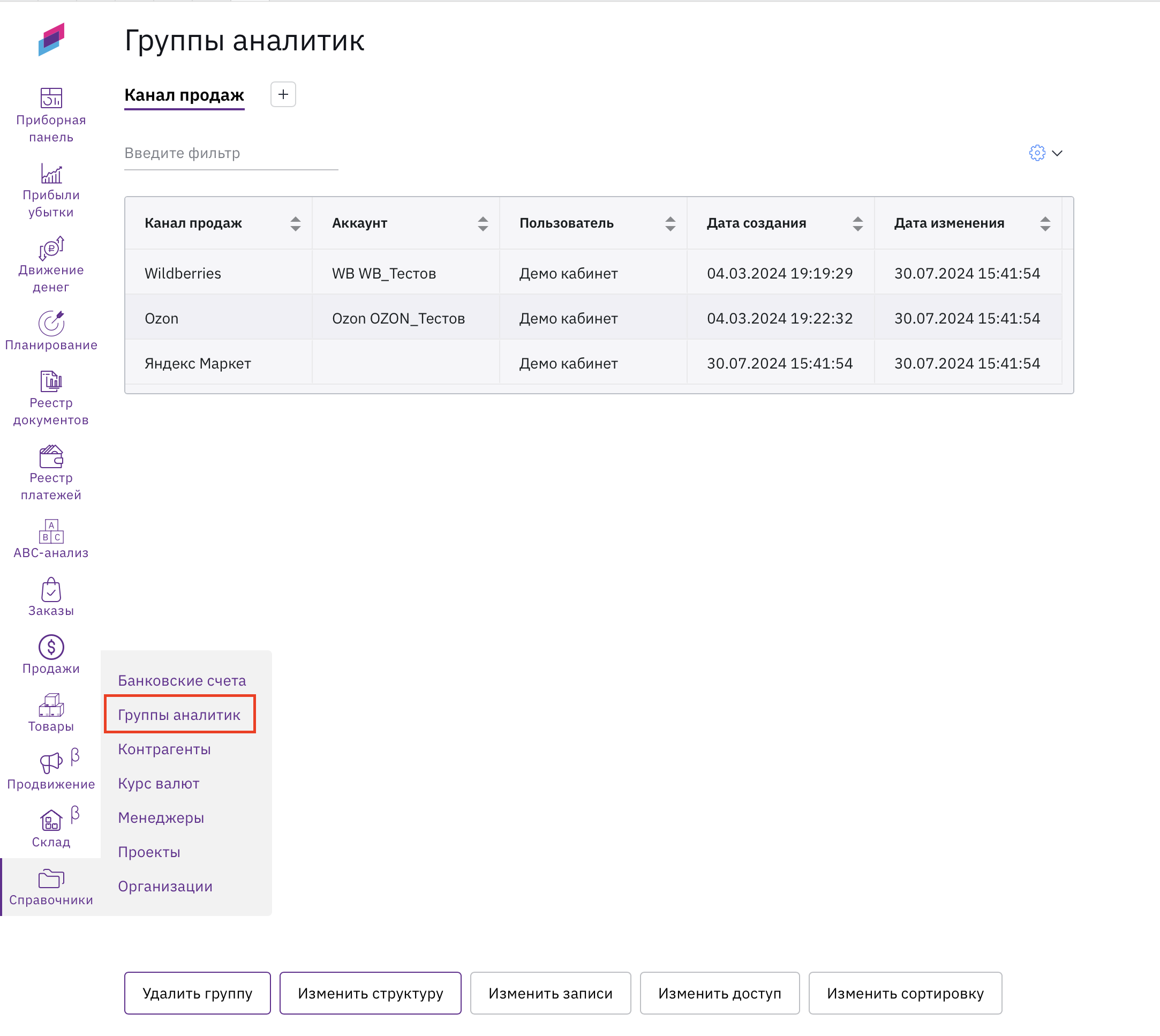
Task: Open Реестр платежей section
Action: (x=51, y=474)
